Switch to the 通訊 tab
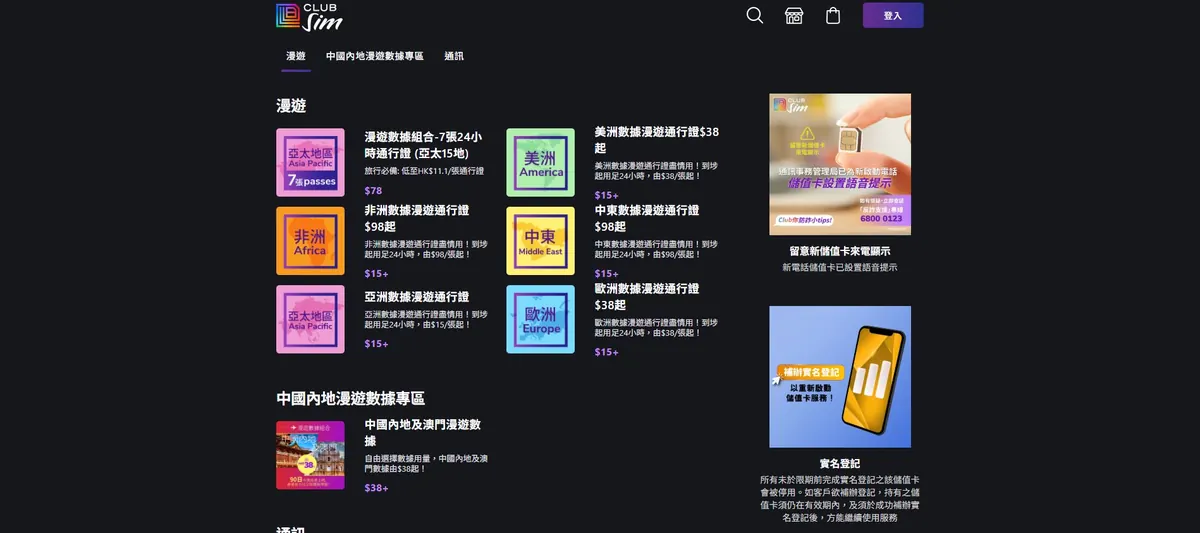This screenshot has width=1200, height=533. pyautogui.click(x=454, y=56)
